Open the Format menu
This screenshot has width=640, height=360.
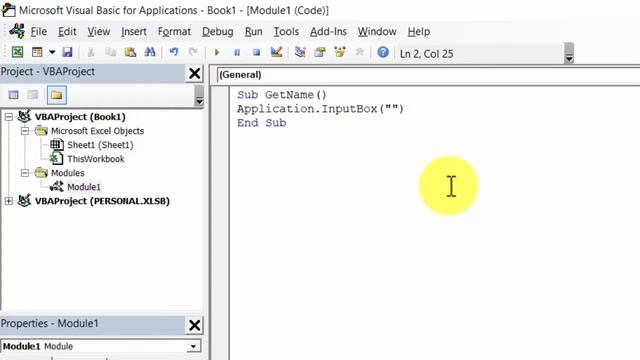[174, 31]
